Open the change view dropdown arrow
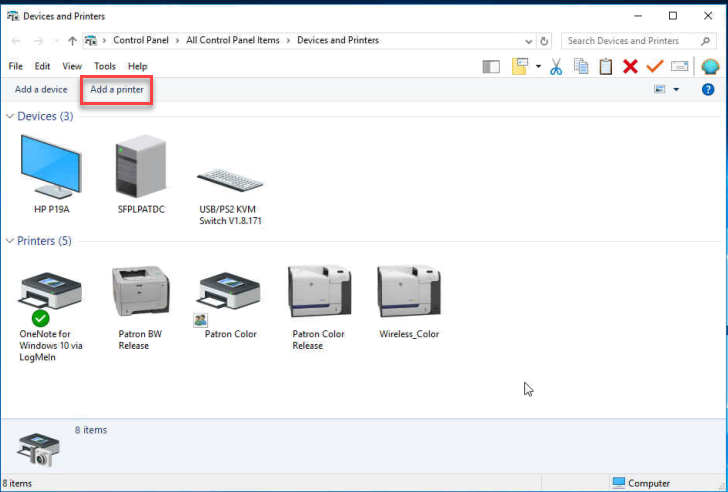The image size is (728, 492). coord(676,90)
